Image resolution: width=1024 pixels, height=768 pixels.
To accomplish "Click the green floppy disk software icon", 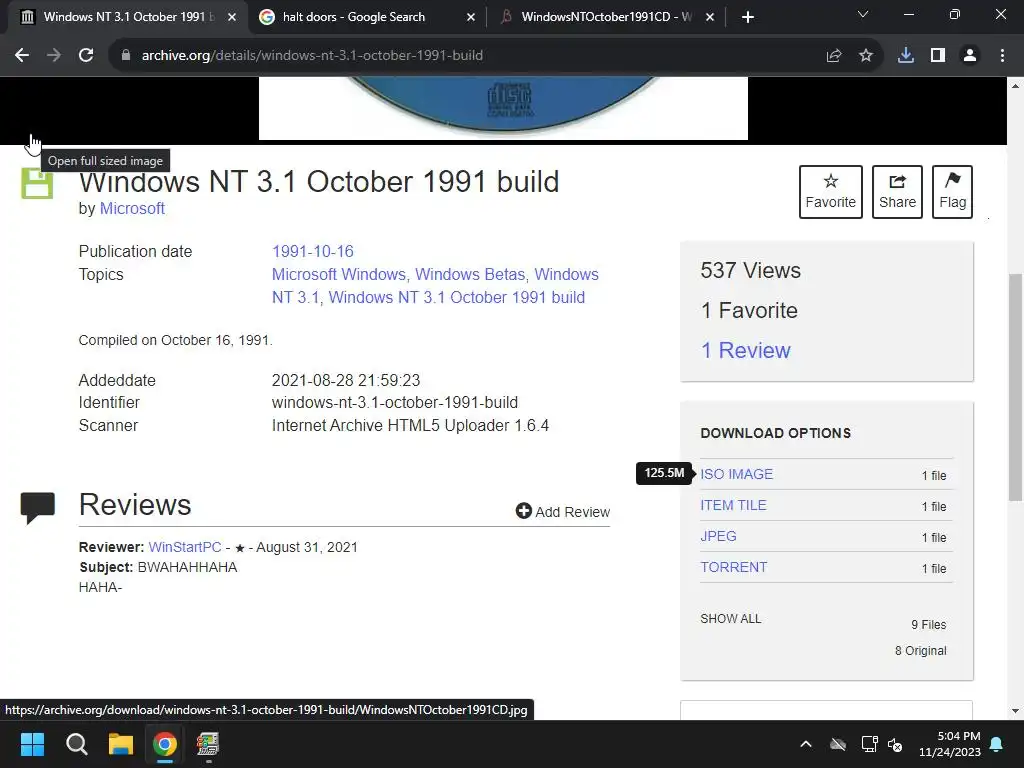I will (x=37, y=183).
